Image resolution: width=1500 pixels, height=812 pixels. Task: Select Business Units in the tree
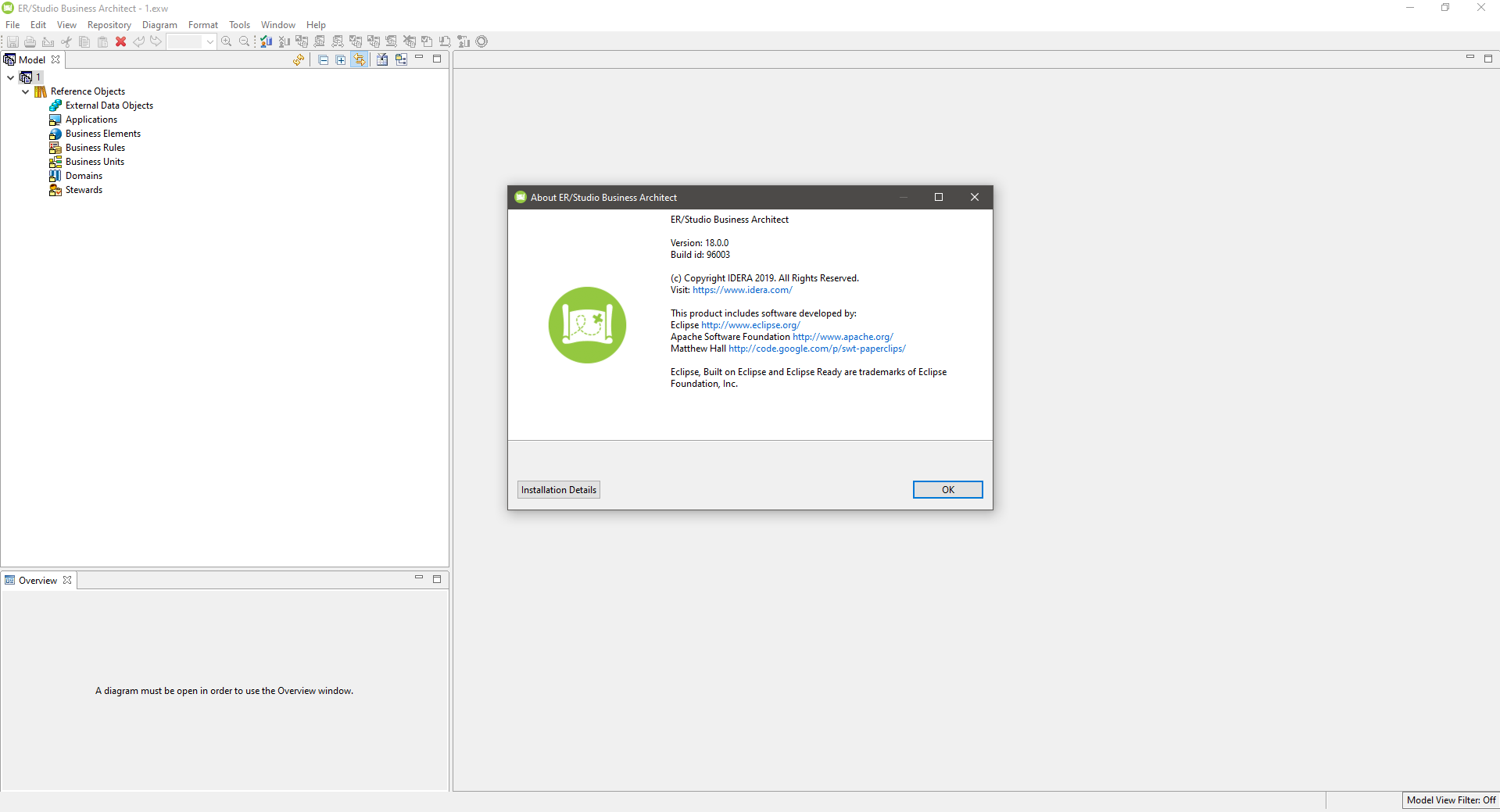[x=95, y=162]
